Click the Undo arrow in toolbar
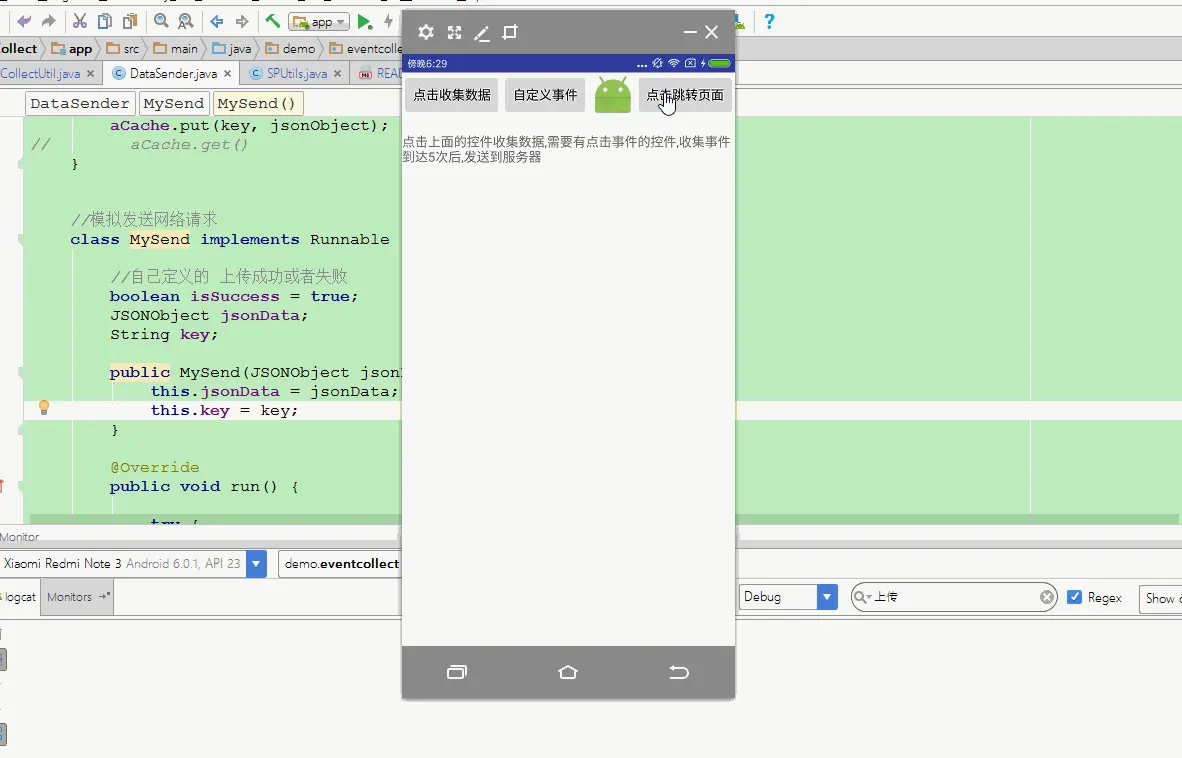Viewport: 1182px width, 758px height. (23, 22)
